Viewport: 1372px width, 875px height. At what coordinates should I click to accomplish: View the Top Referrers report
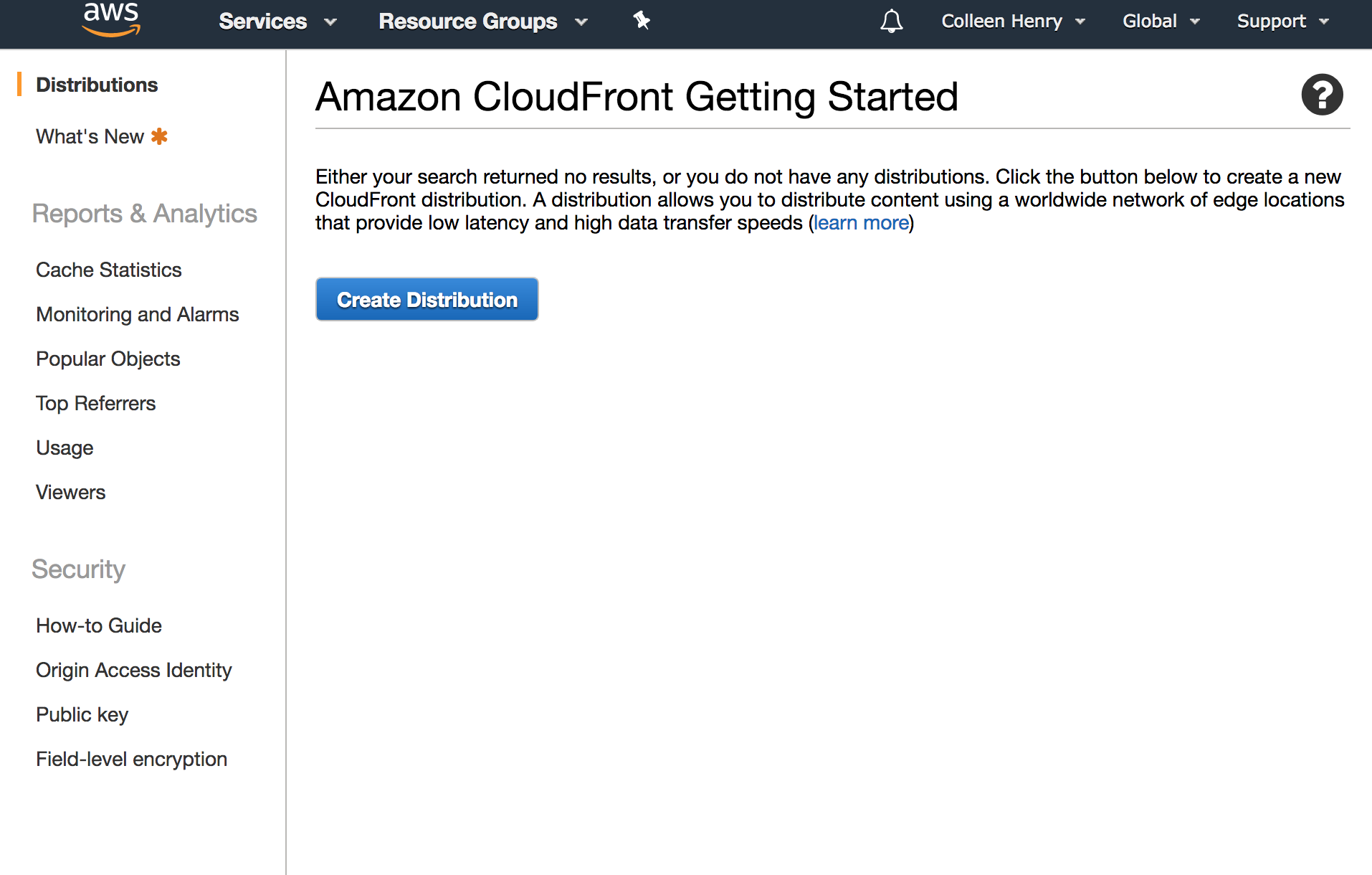click(x=96, y=403)
